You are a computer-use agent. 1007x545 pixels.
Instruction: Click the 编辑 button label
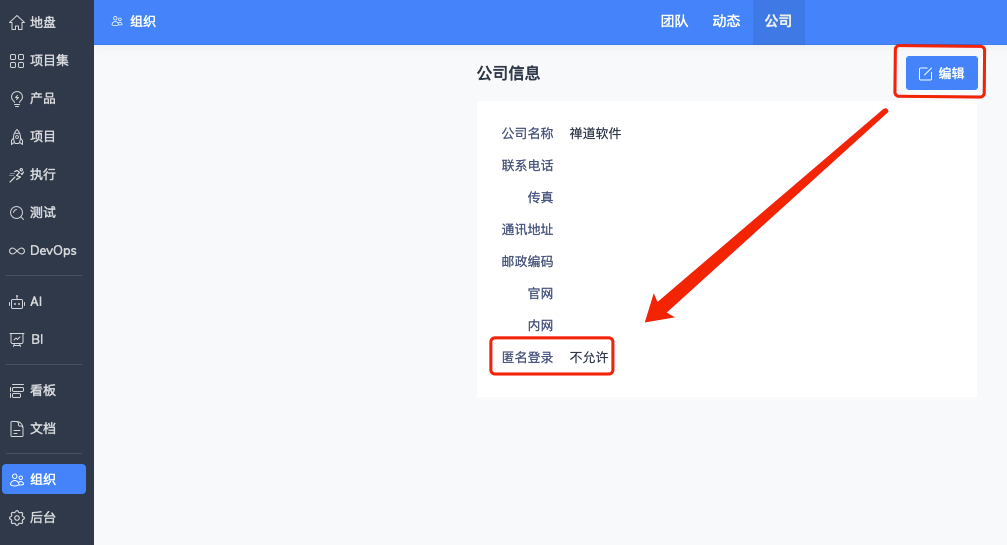click(952, 74)
